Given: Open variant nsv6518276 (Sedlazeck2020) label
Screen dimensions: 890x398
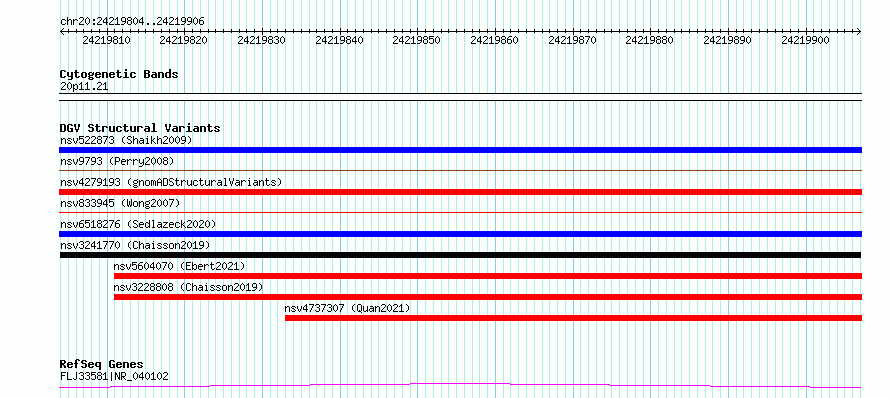Looking at the screenshot, I should 138,224.
